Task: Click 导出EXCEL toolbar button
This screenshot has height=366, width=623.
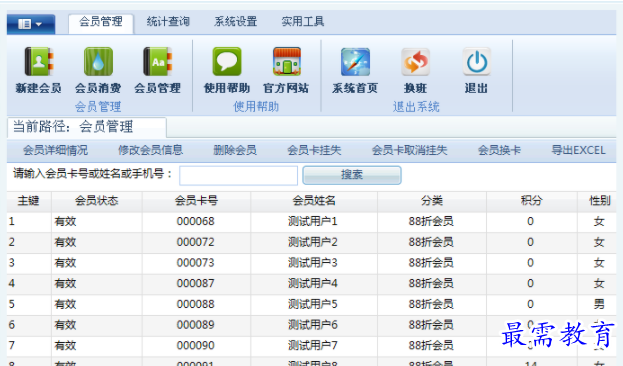Action: pyautogui.click(x=578, y=150)
